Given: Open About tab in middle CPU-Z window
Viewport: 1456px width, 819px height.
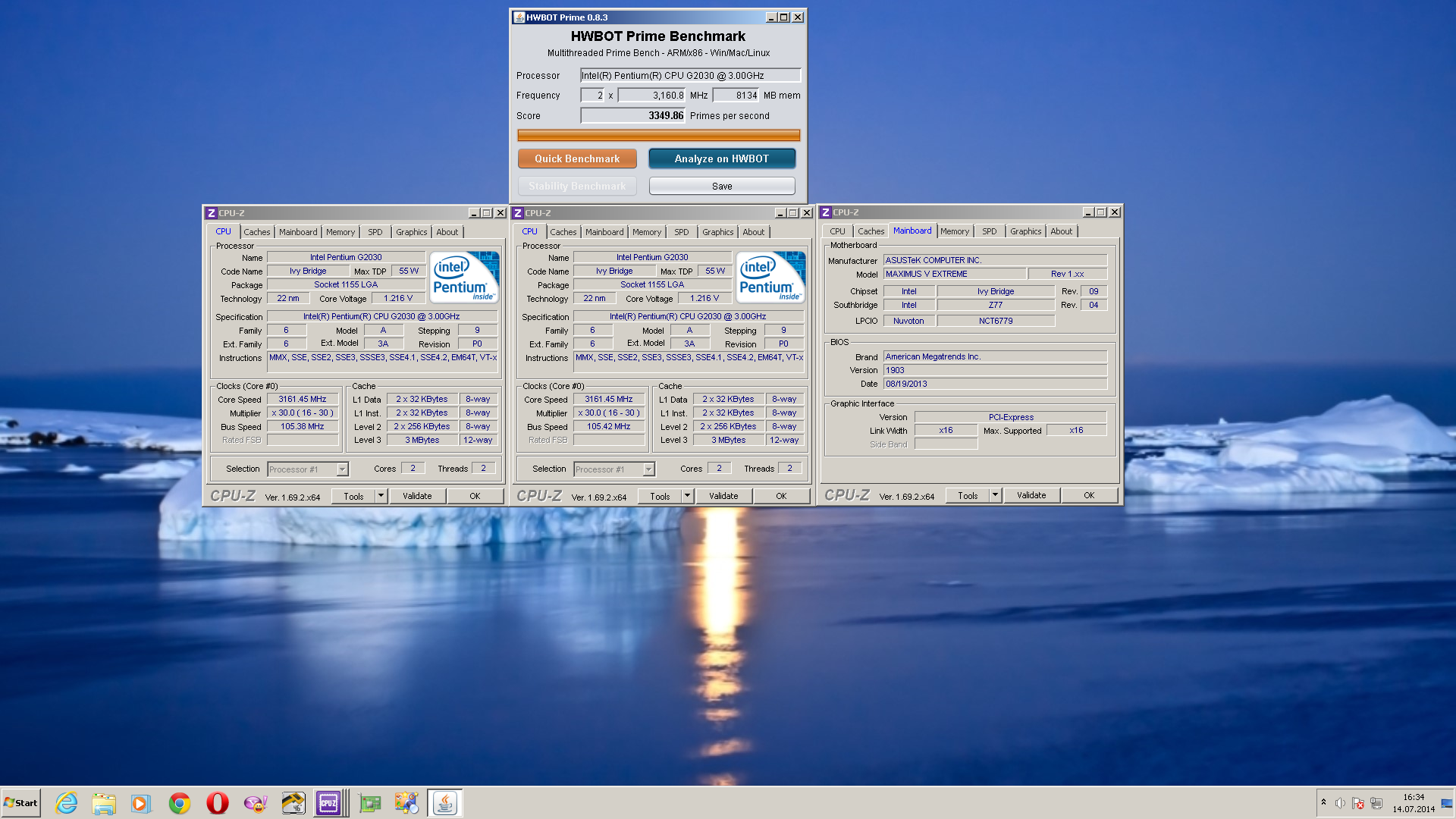Looking at the screenshot, I should tap(754, 232).
